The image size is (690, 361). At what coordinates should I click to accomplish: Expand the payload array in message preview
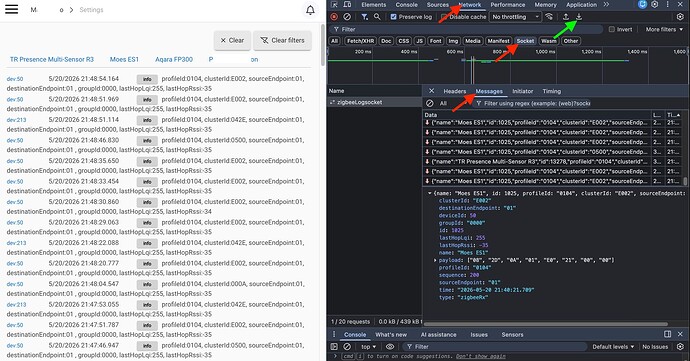[x=435, y=260]
